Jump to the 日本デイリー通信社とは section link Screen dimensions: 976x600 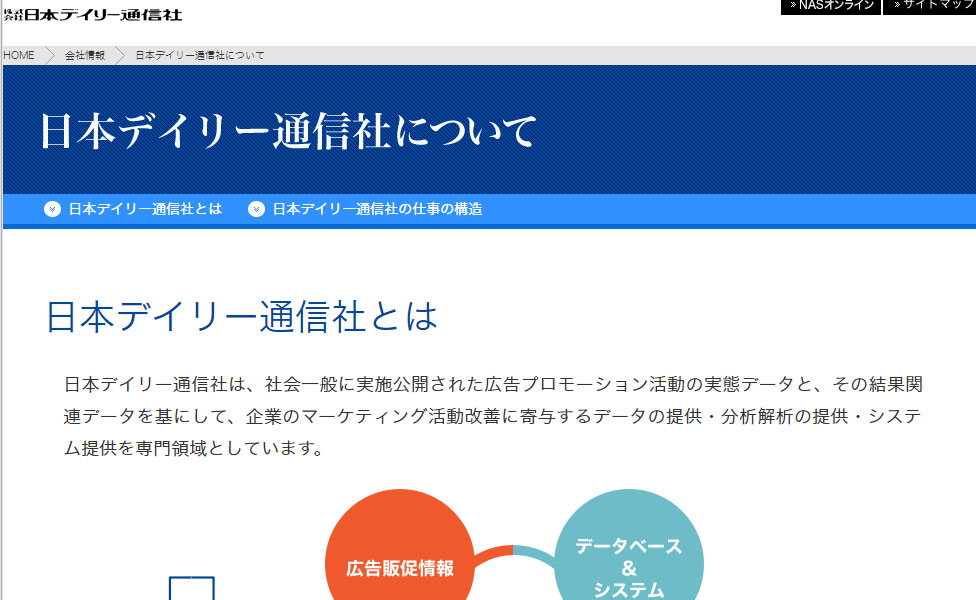[145, 209]
